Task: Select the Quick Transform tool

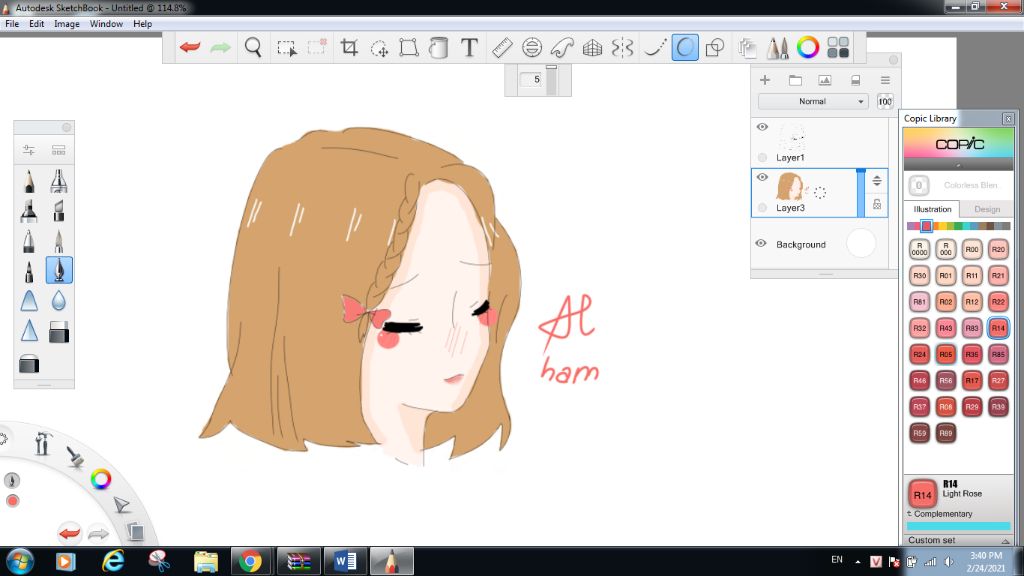Action: 379,48
